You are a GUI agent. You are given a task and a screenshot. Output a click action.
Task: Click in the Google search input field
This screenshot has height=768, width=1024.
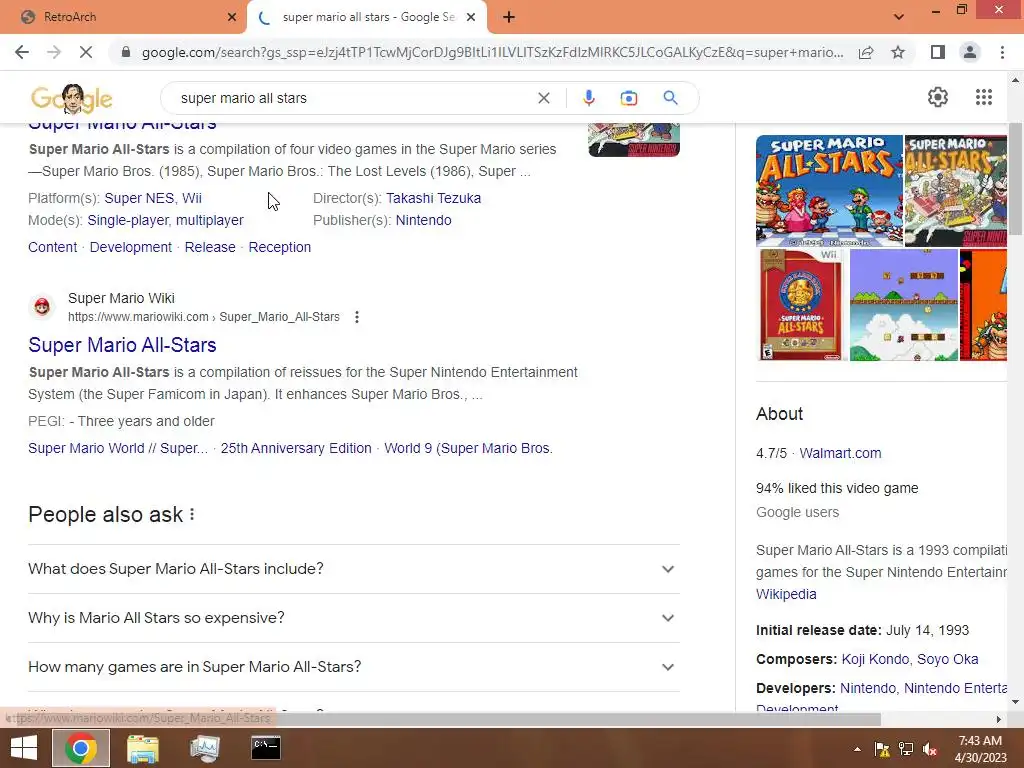(x=353, y=98)
